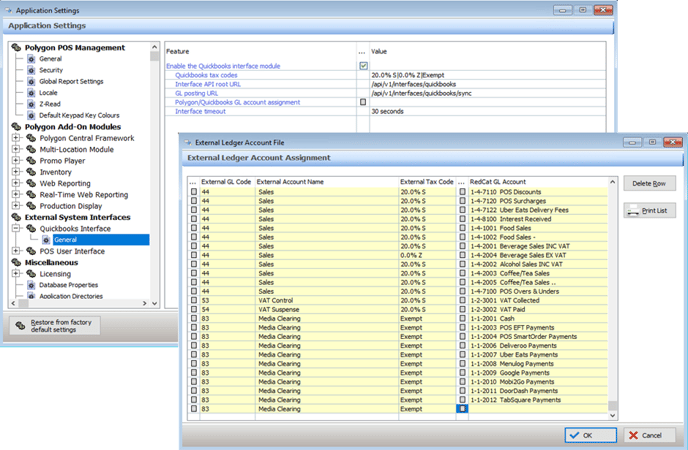Viewport: 688px width, 450px height.
Task: Select the Locale tree item
Action: pos(48,93)
